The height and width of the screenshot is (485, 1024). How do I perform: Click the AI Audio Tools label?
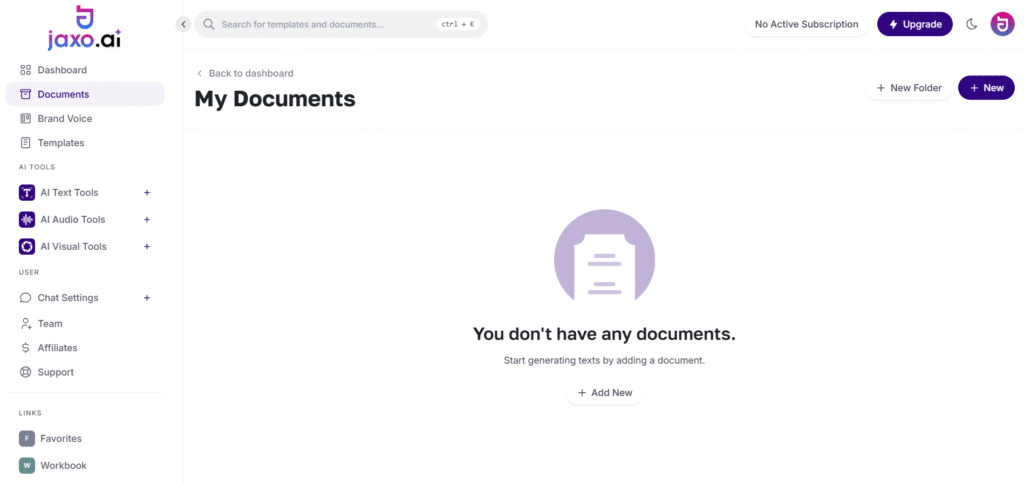[x=72, y=219]
